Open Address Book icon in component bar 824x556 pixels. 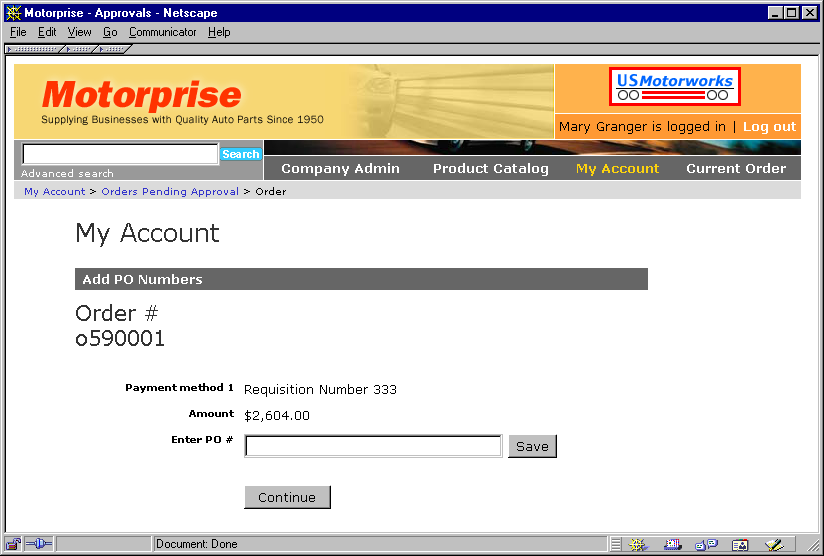point(740,544)
